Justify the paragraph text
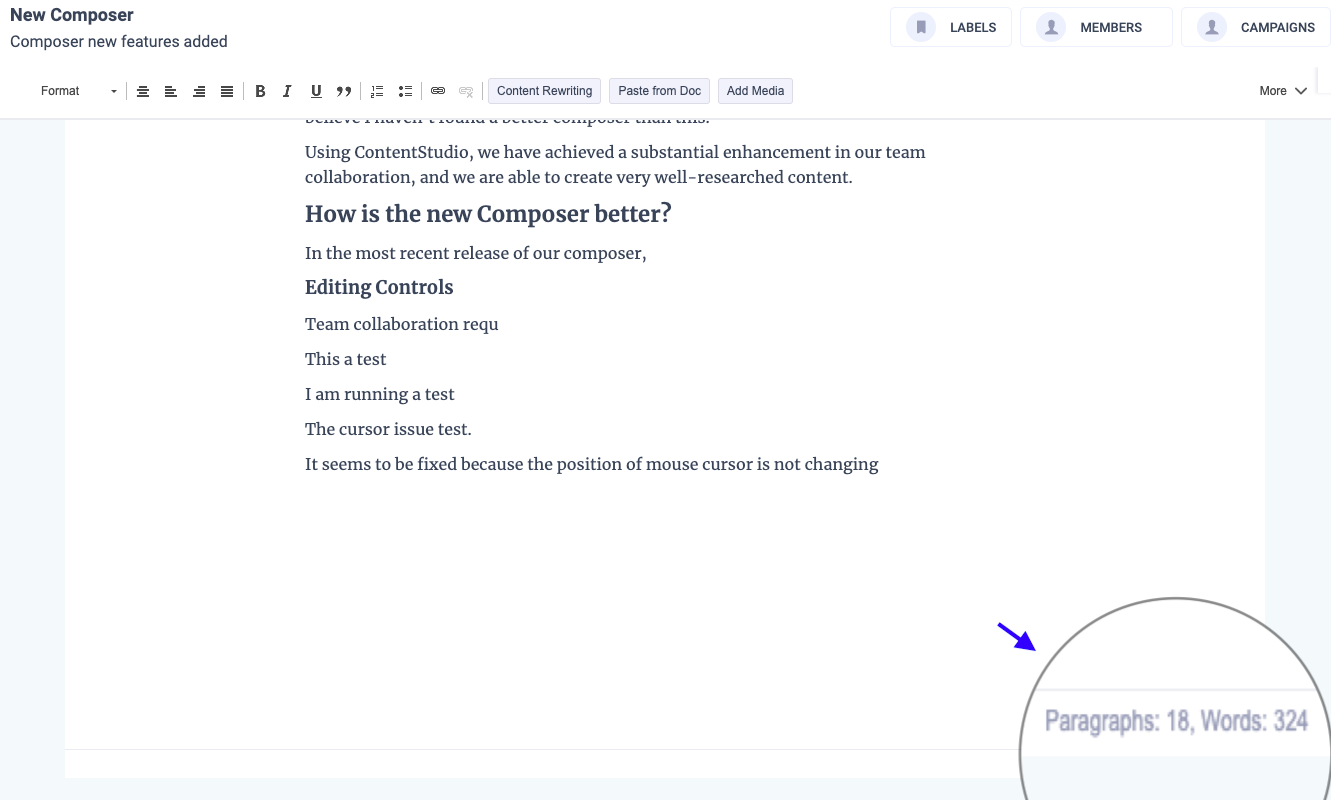 (x=227, y=91)
